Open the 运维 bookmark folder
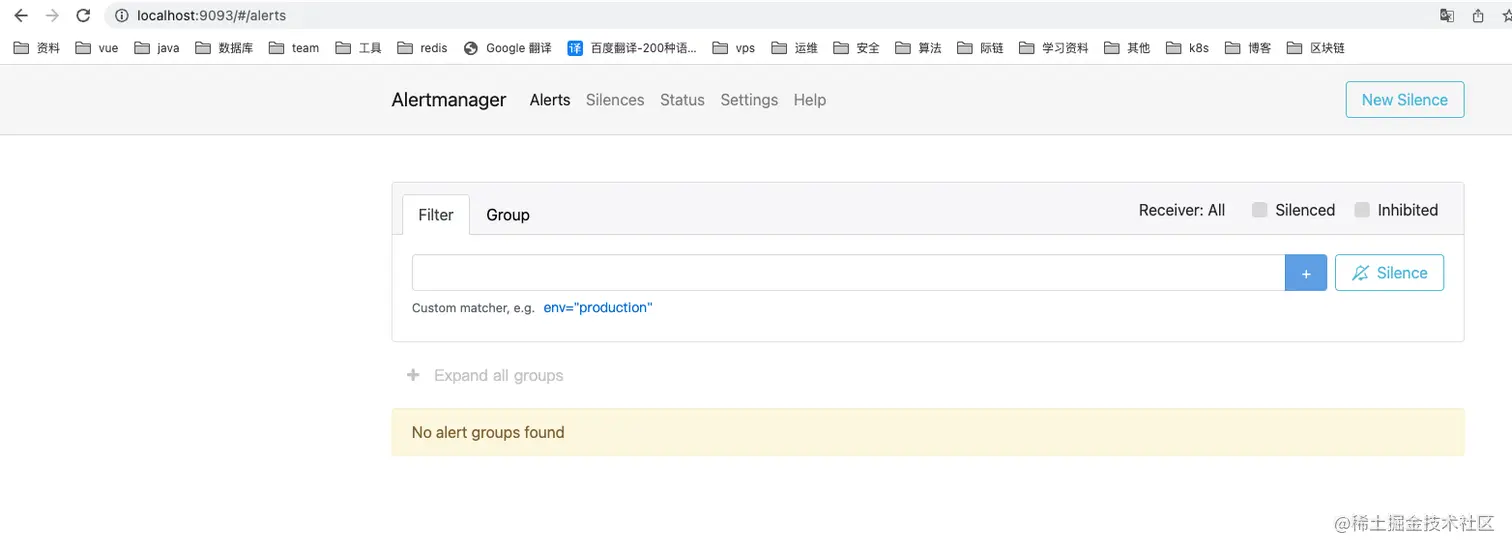Image resolution: width=1512 pixels, height=551 pixels. point(795,48)
